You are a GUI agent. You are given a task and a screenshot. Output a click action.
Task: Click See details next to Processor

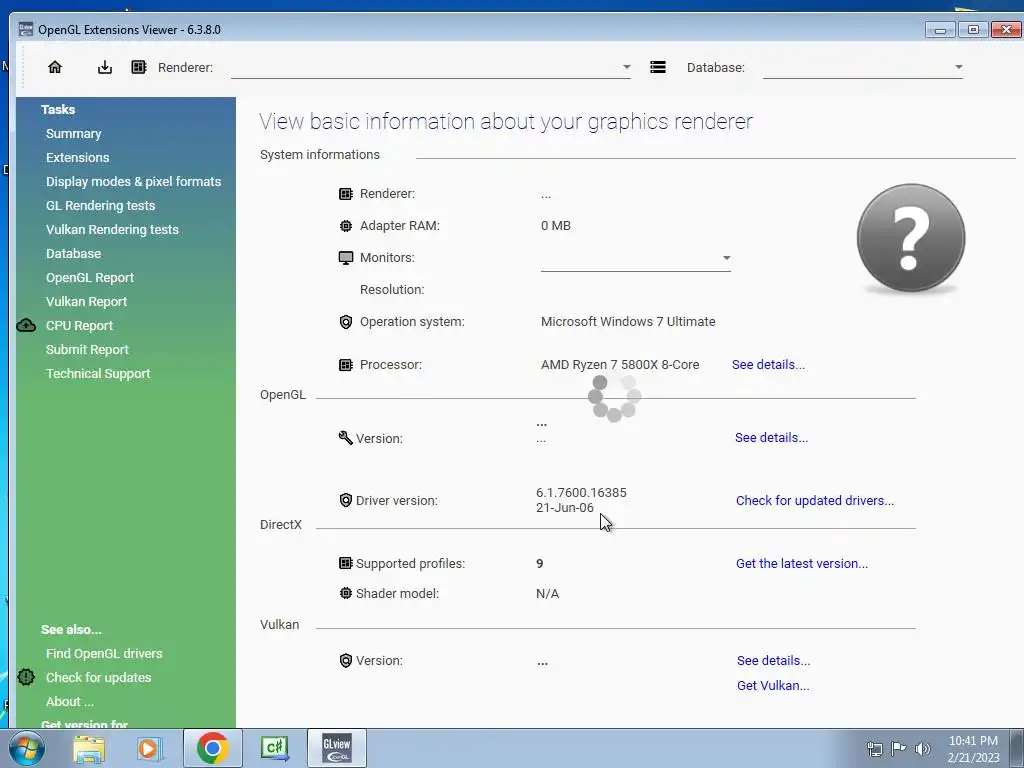(x=768, y=365)
